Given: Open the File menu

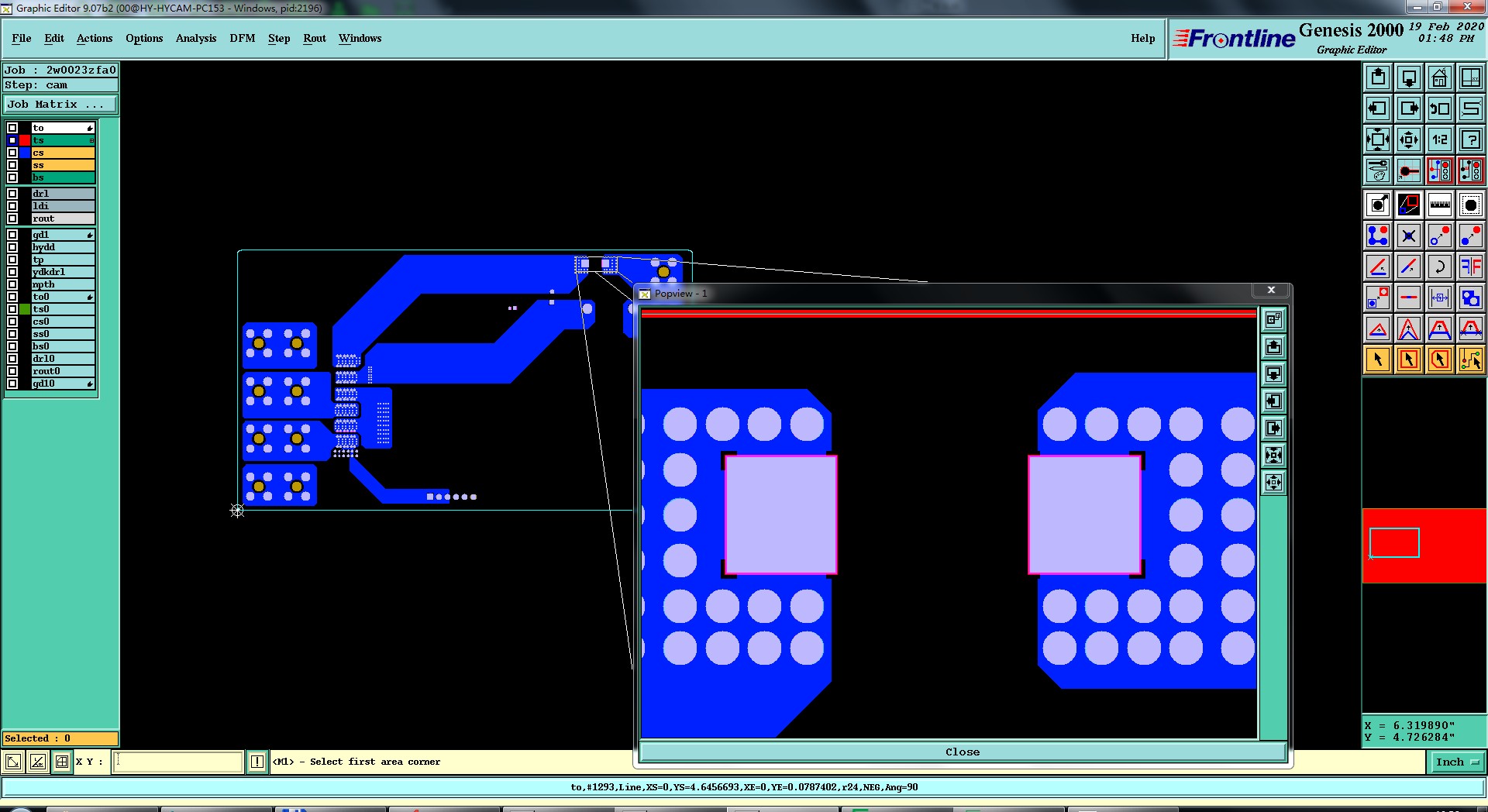Looking at the screenshot, I should 22,38.
